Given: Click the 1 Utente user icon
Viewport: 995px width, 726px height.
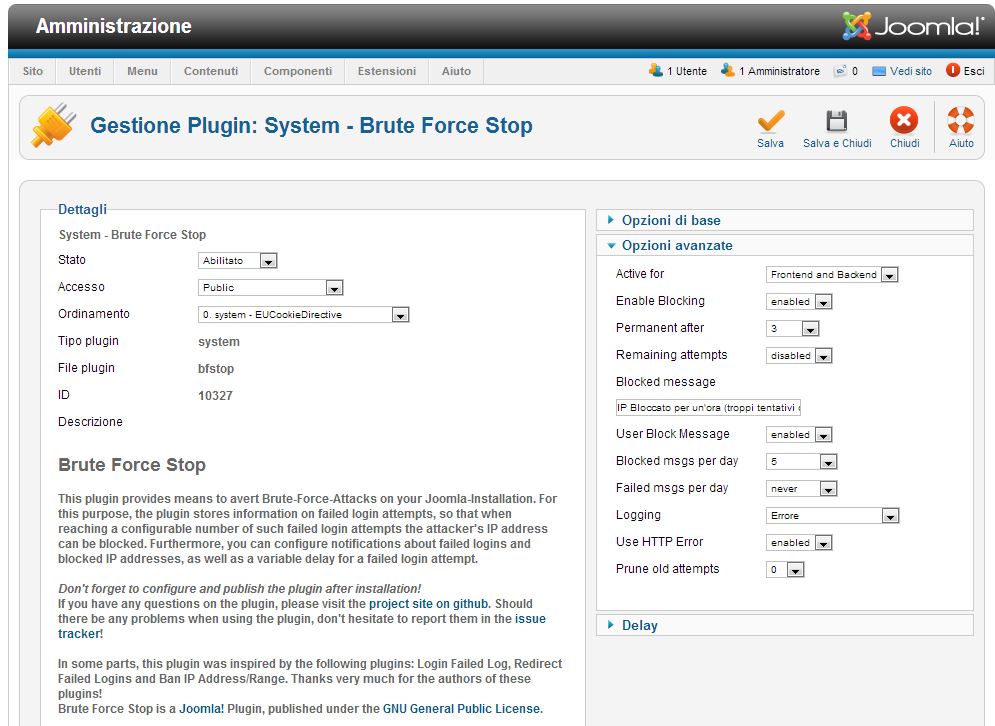Looking at the screenshot, I should (x=656, y=70).
